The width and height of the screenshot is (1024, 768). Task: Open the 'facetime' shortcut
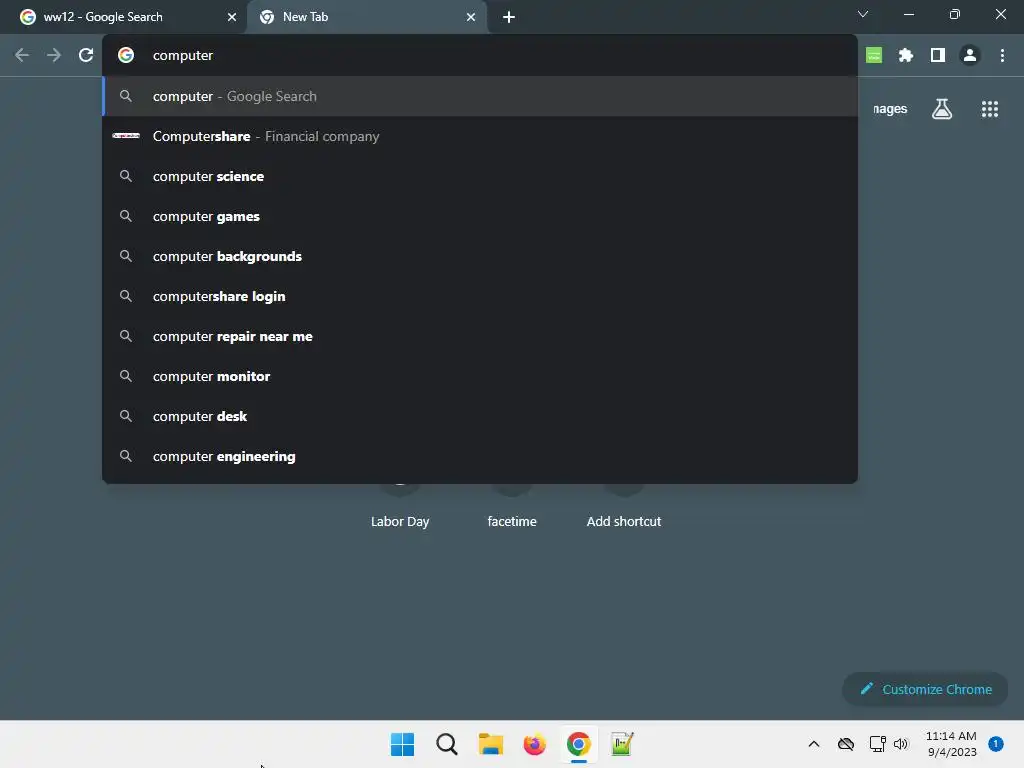coord(512,521)
